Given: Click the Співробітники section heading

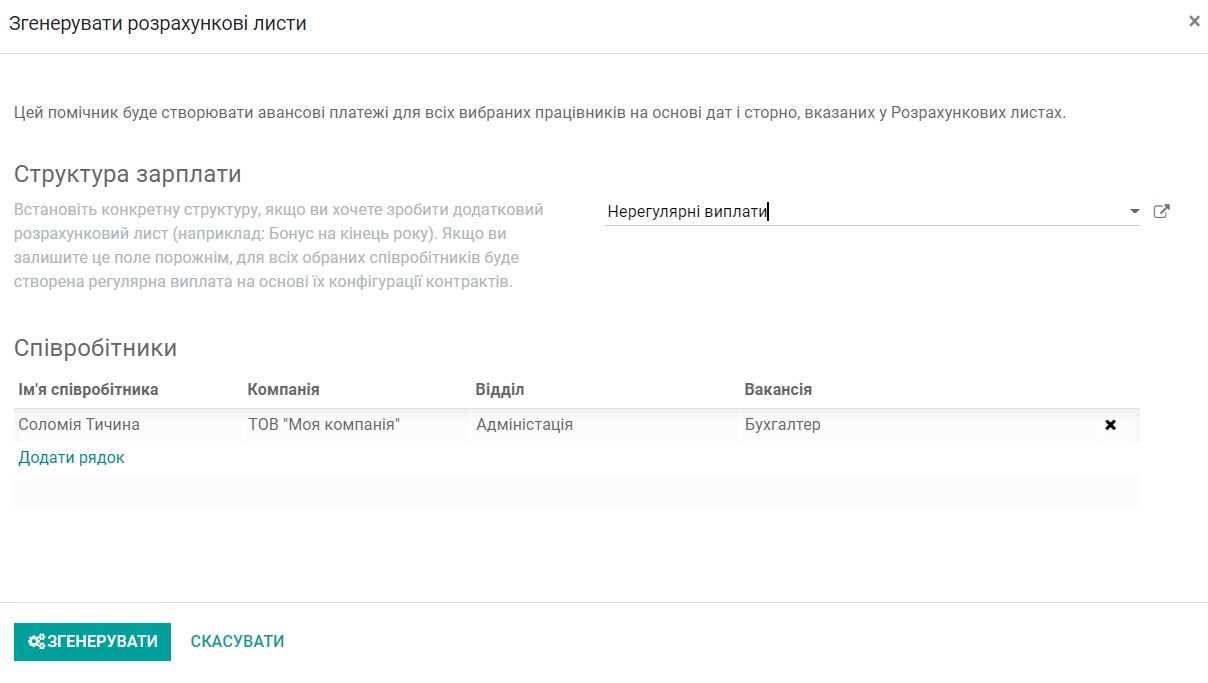Looking at the screenshot, I should point(96,348).
